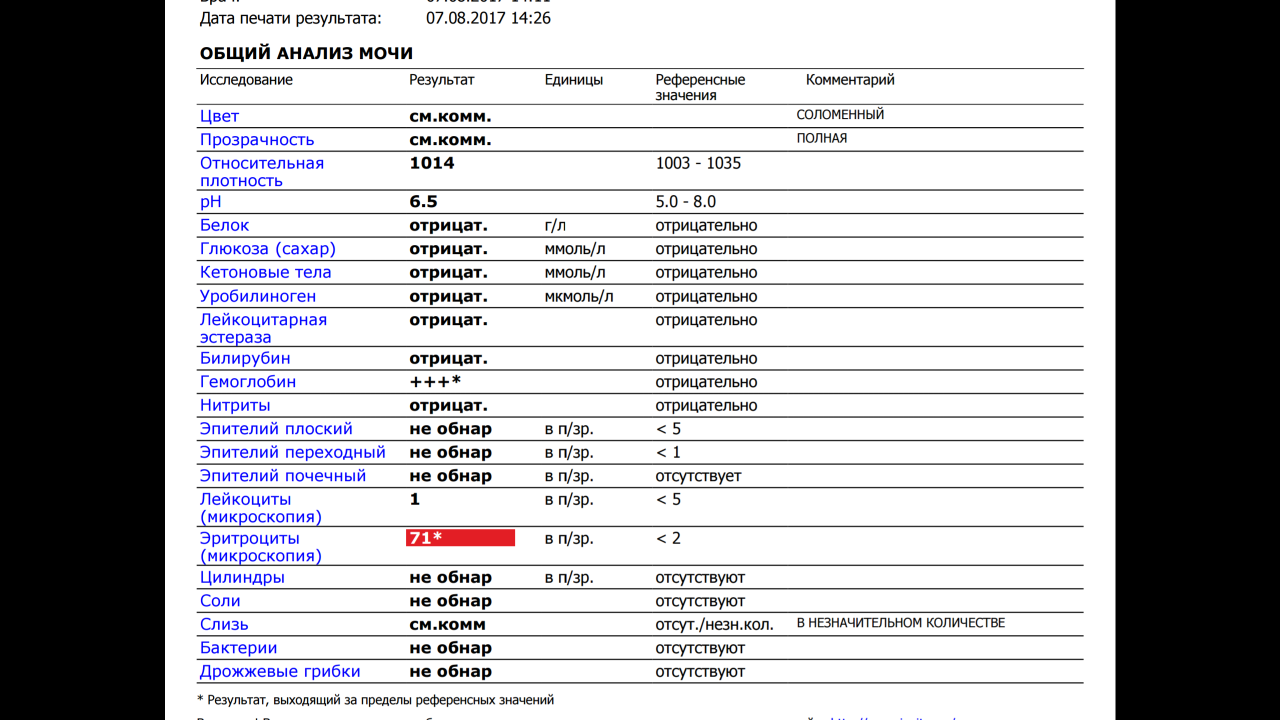The width and height of the screenshot is (1280, 720).
Task: Open the Слизь link
Action: pos(224,625)
